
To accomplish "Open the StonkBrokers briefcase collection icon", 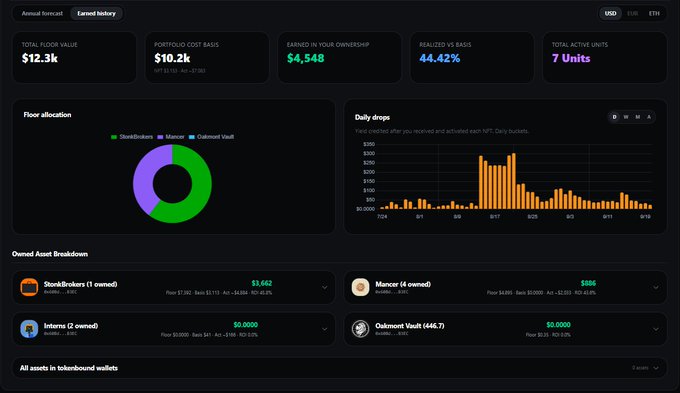I will (29, 287).
